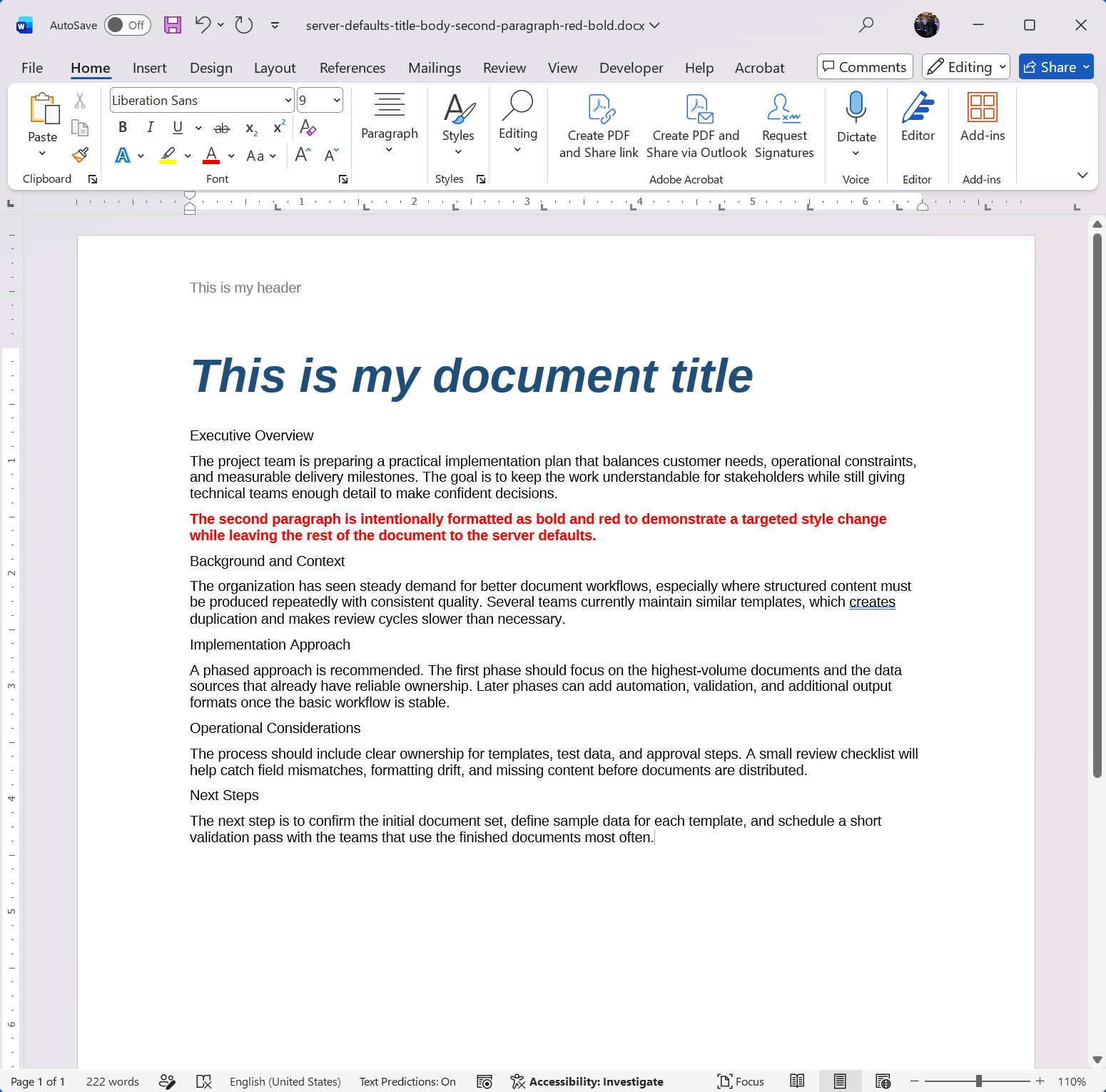Click the Save icon in title bar

[172, 25]
